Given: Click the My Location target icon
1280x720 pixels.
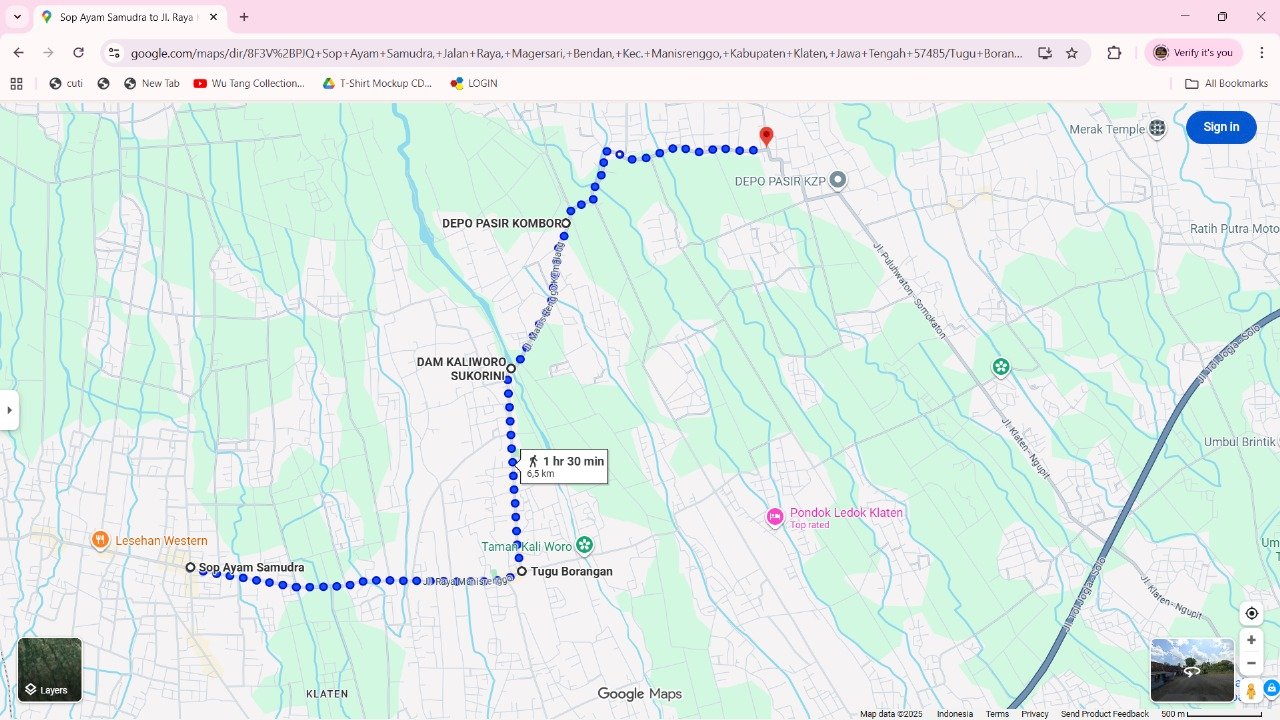Looking at the screenshot, I should click(1251, 613).
